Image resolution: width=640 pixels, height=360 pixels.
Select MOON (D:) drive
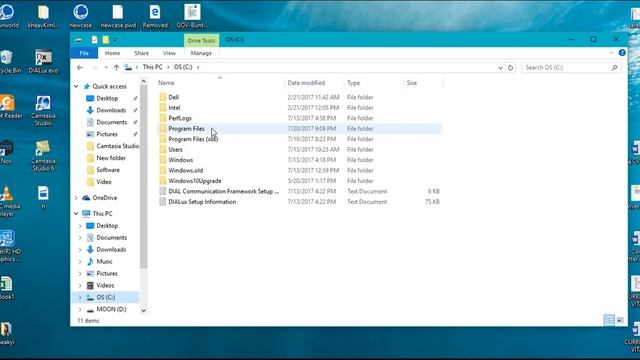click(111, 309)
